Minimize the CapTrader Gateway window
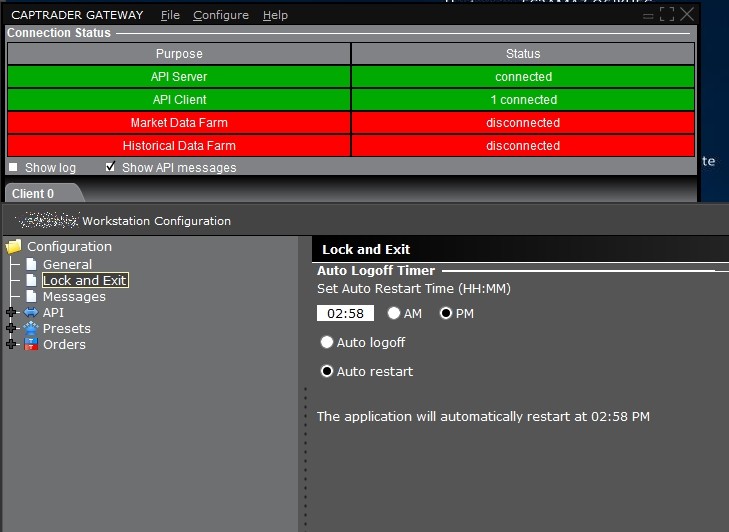The image size is (729, 532). 648,16
